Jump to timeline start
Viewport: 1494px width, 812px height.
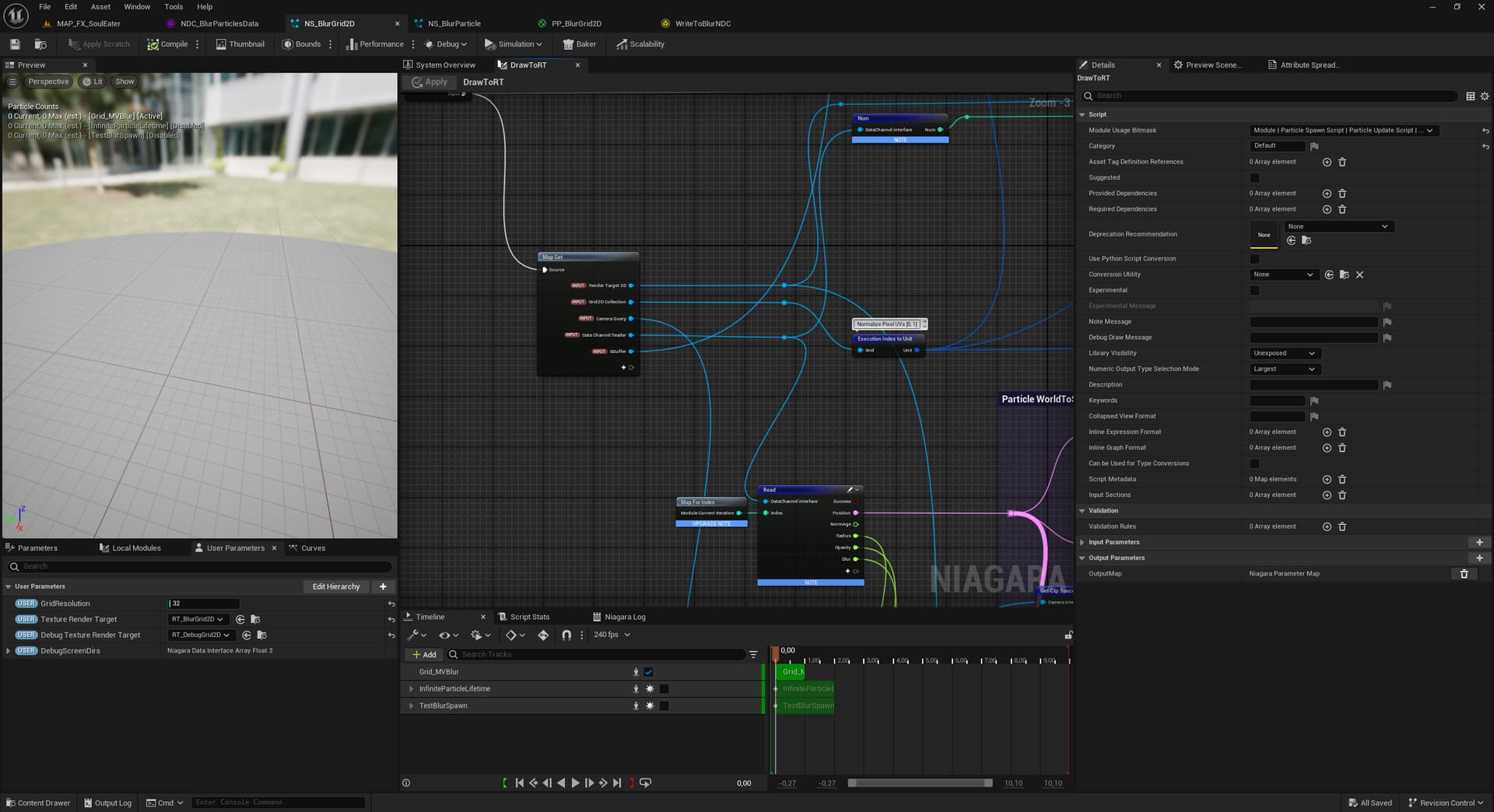(x=519, y=783)
